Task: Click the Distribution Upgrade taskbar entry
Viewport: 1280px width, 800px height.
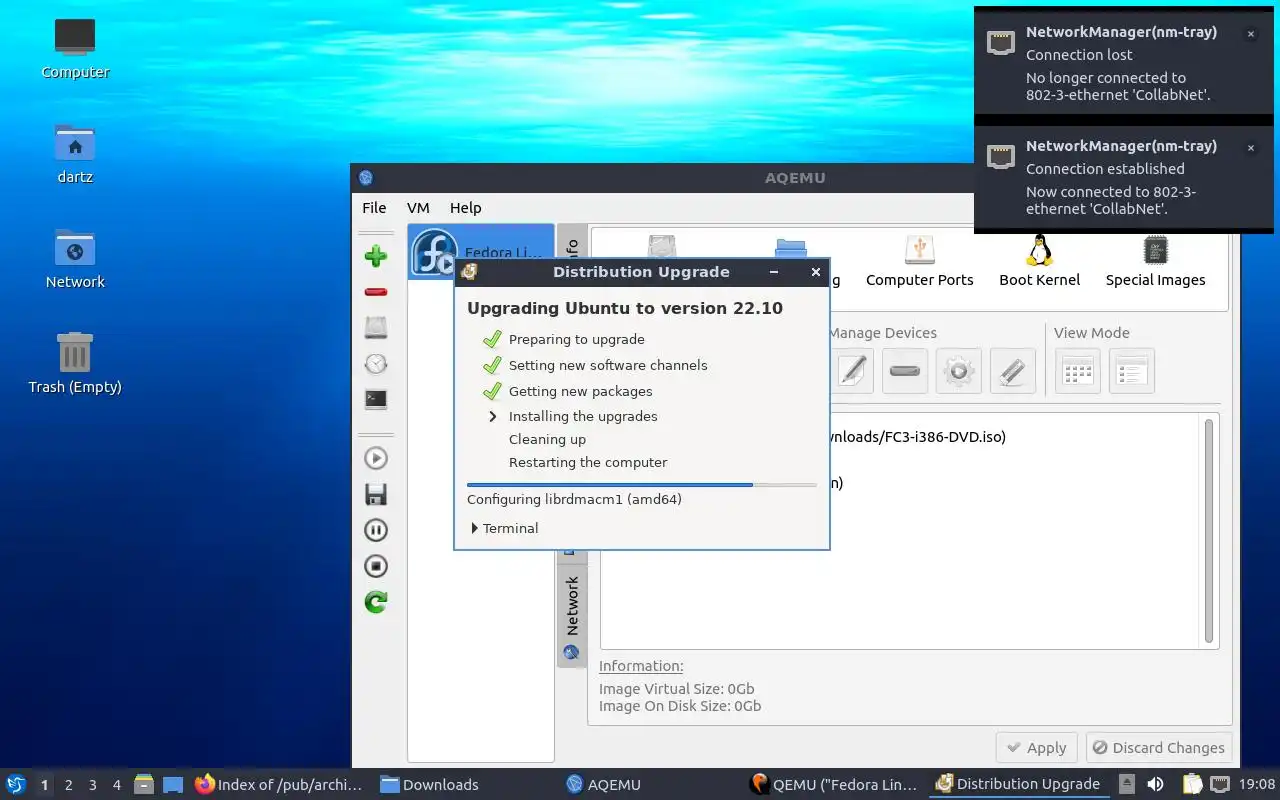Action: [x=1018, y=784]
